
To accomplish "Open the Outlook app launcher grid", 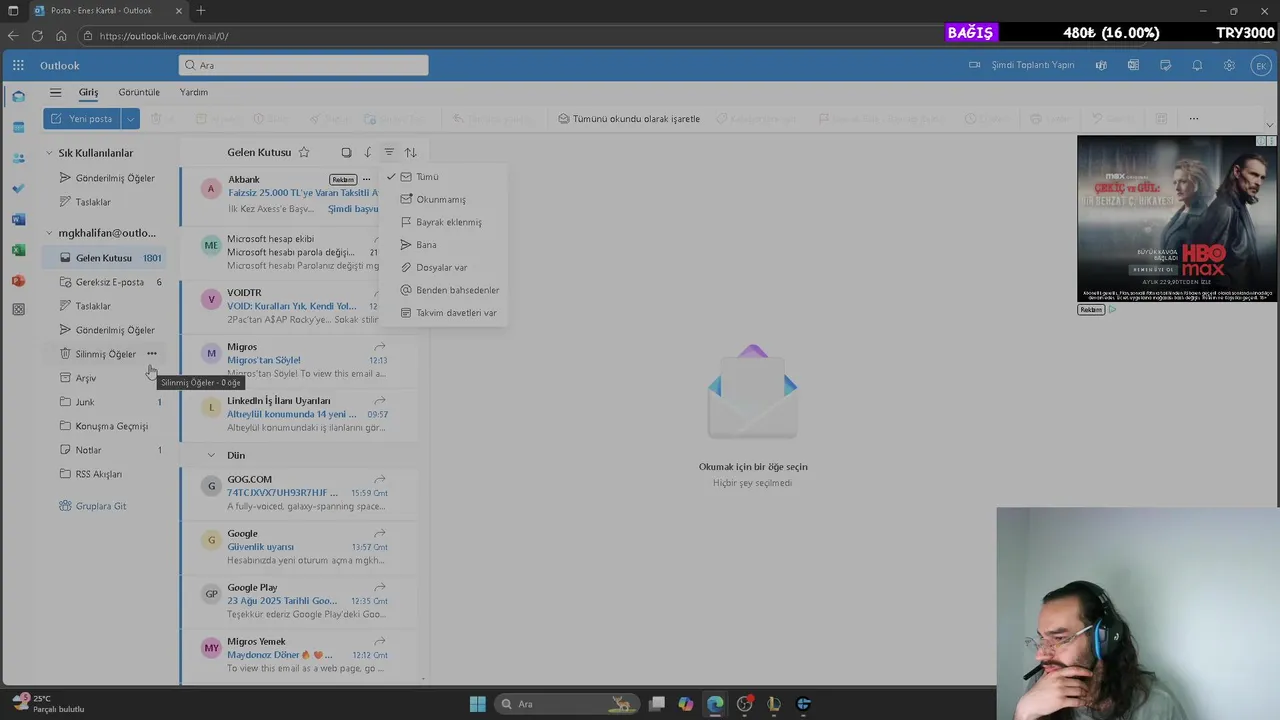I will [18, 65].
